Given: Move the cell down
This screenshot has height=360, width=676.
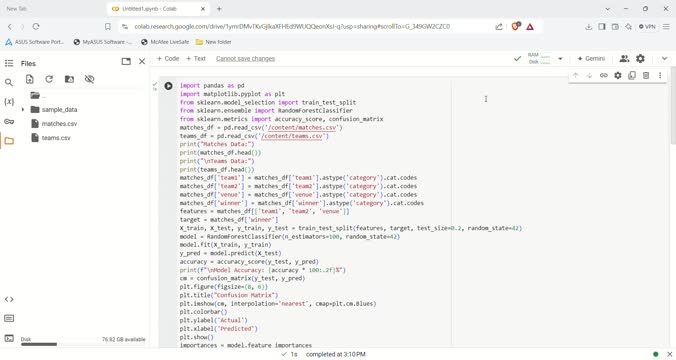Looking at the screenshot, I should [589, 75].
